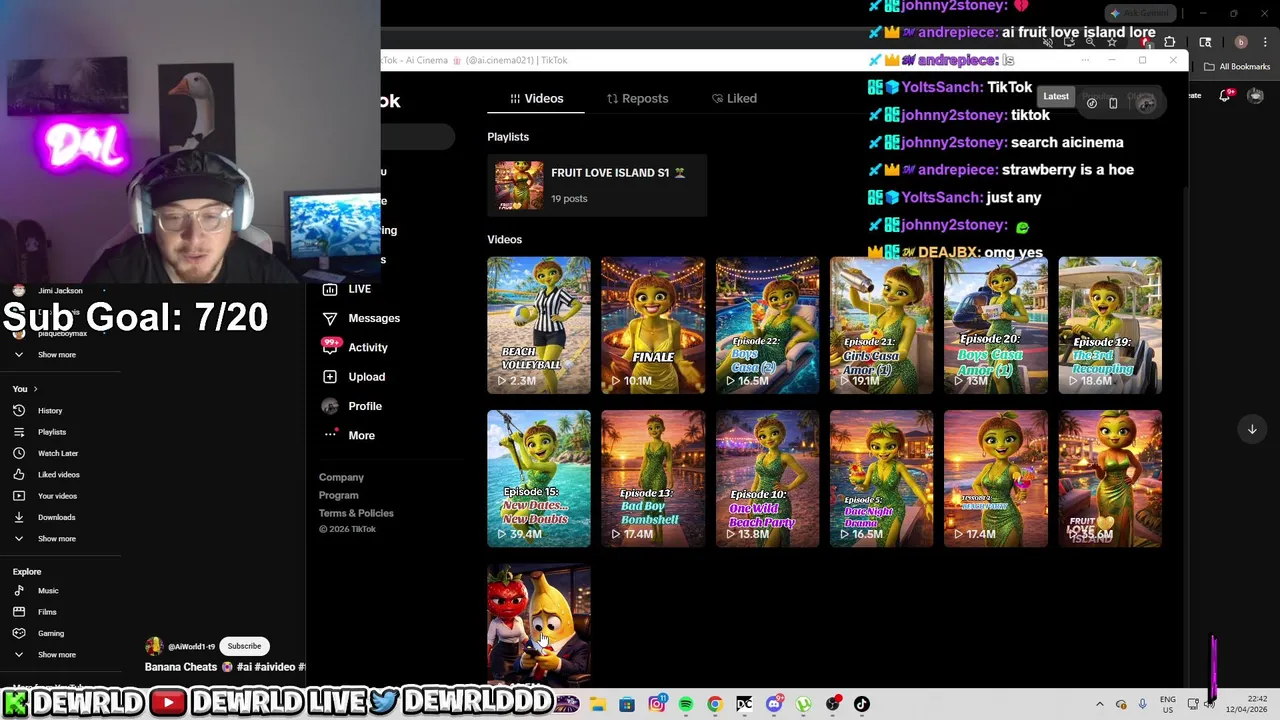Open the Messages paper-plane icon in TikTok

pyautogui.click(x=330, y=318)
